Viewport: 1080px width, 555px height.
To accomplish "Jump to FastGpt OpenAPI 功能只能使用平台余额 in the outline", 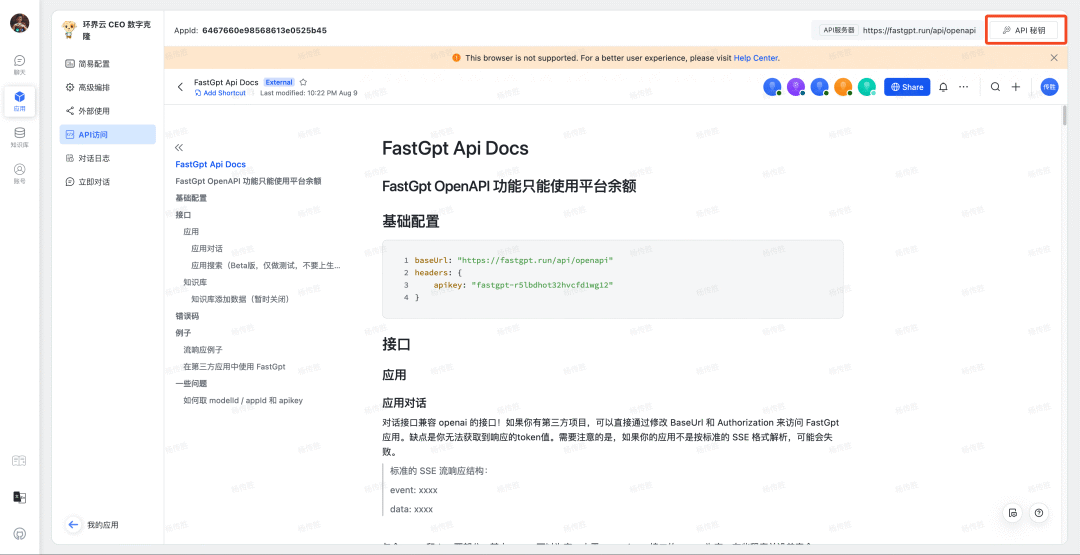I will [248, 181].
